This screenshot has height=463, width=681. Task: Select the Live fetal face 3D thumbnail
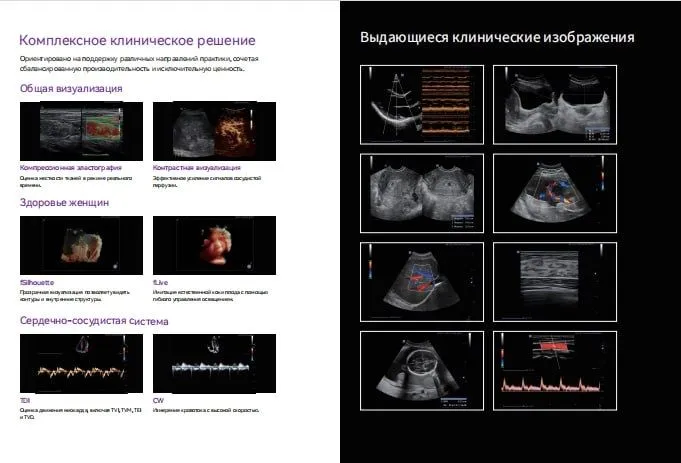click(x=214, y=245)
